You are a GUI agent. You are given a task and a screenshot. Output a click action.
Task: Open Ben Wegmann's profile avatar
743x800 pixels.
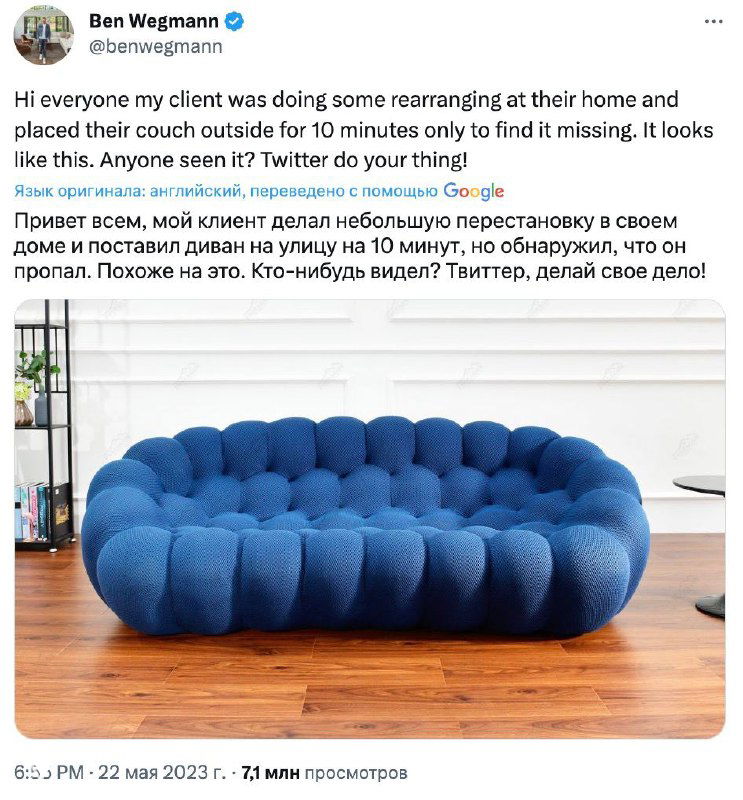[44, 36]
